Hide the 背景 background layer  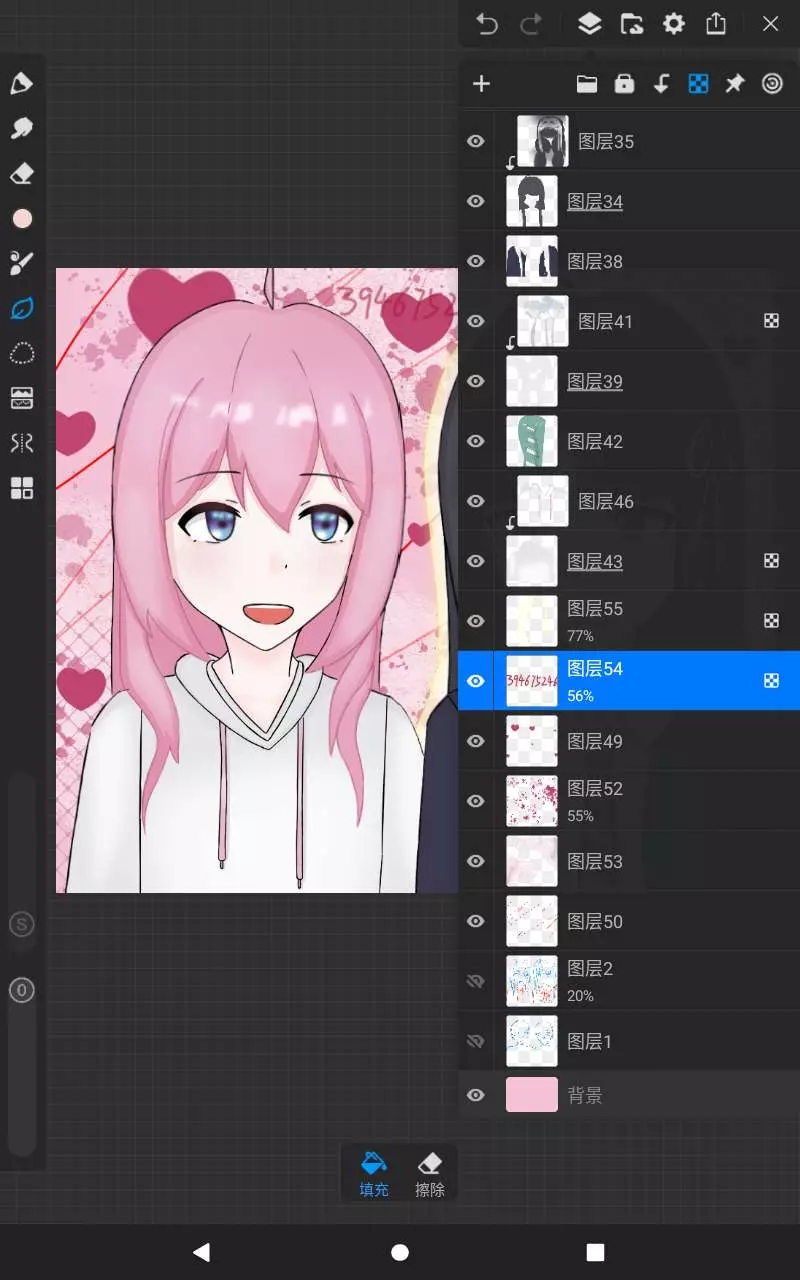point(476,1095)
